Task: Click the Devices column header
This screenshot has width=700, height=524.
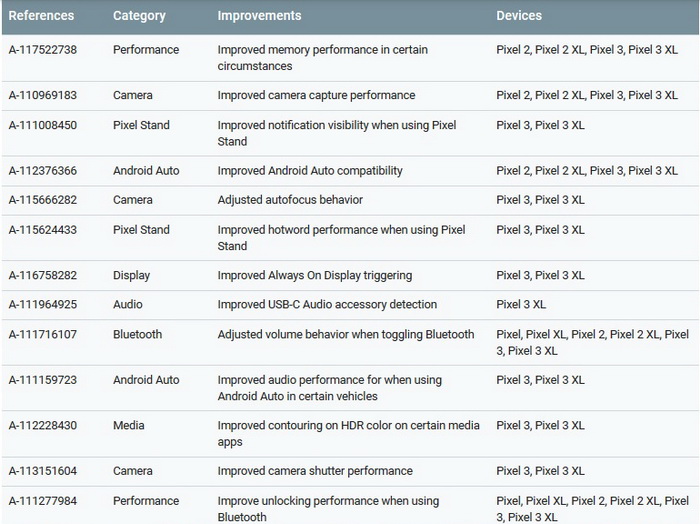Action: click(x=519, y=16)
